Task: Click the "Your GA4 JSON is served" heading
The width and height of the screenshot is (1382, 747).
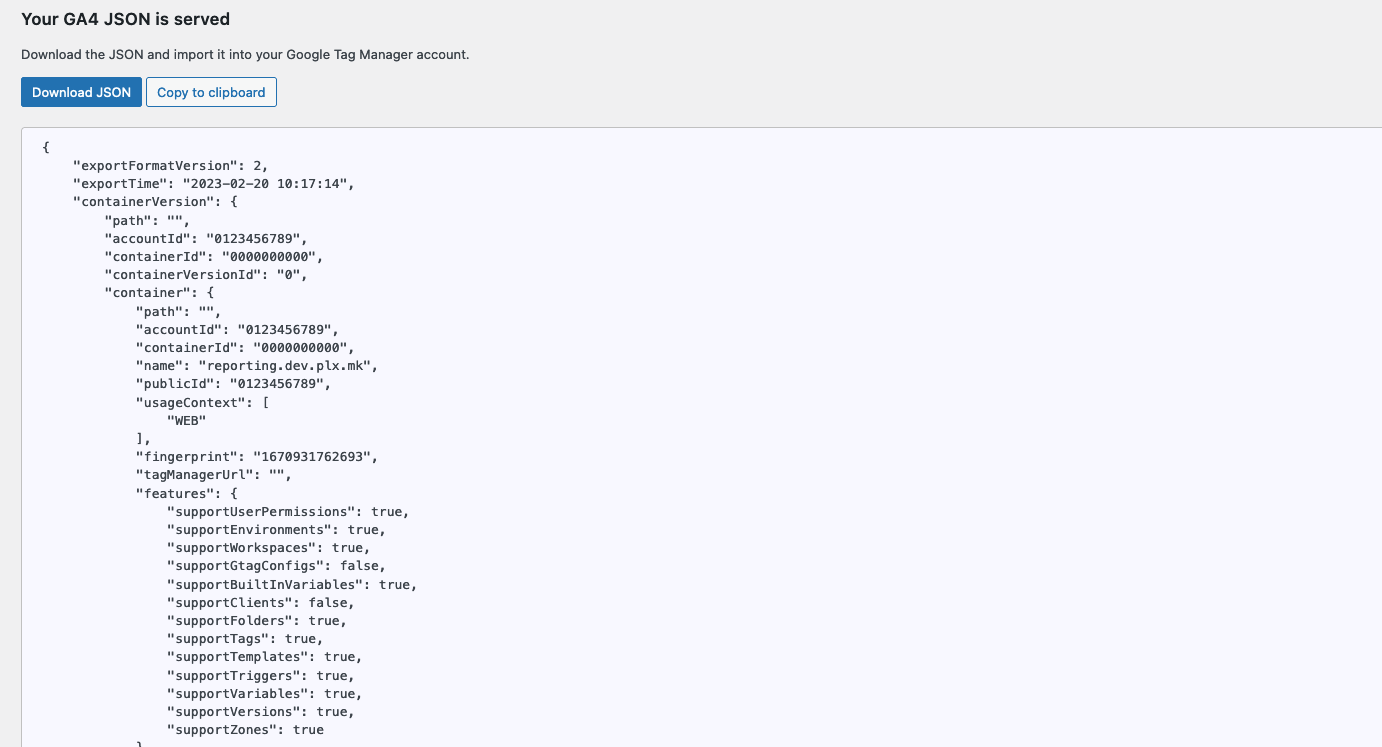Action: 125,19
